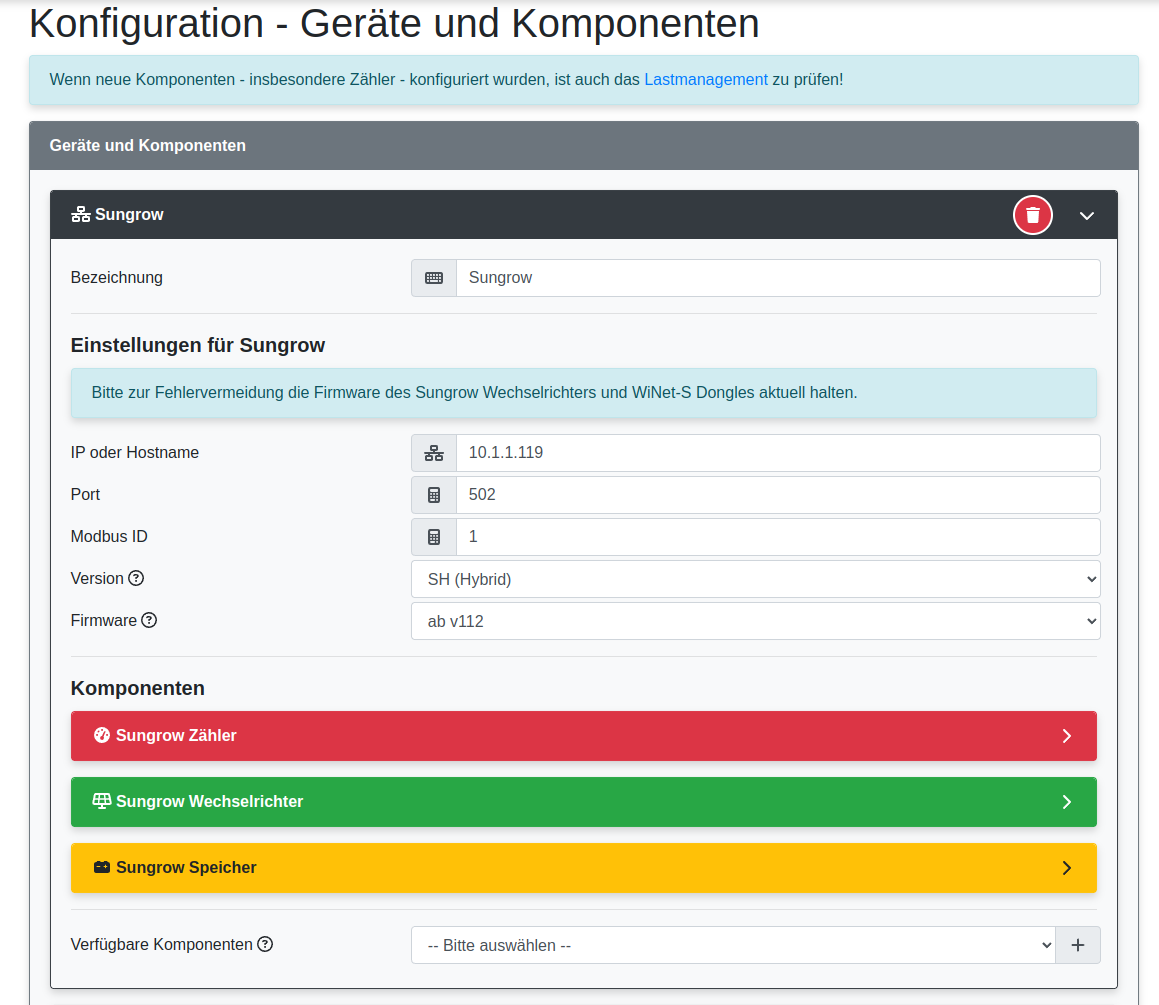The height and width of the screenshot is (1005, 1159).
Task: Click the Bezeichnung label
Action: pos(117,278)
